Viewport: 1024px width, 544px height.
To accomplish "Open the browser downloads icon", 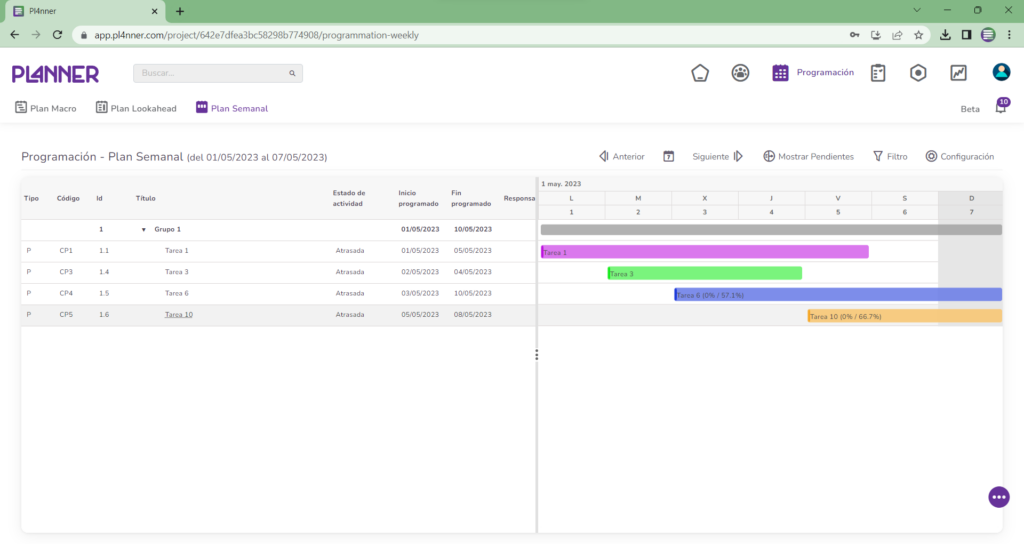I will click(x=945, y=35).
